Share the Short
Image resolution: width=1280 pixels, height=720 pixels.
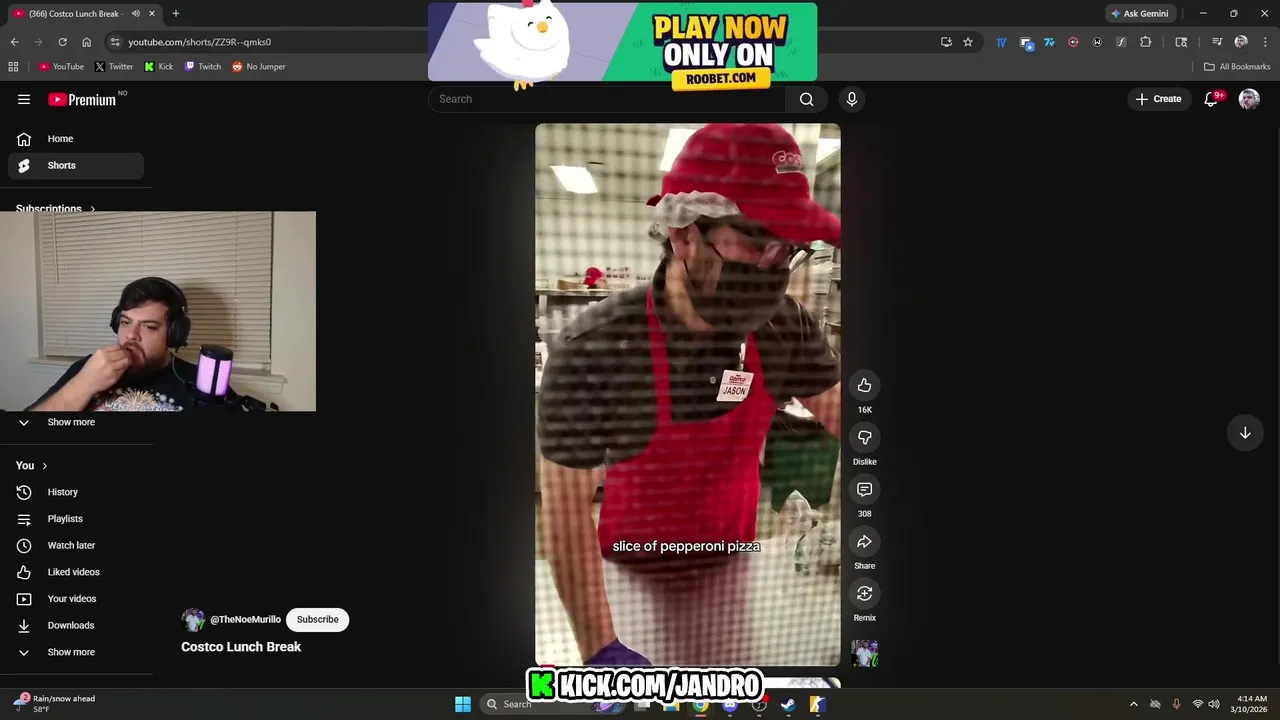(865, 542)
